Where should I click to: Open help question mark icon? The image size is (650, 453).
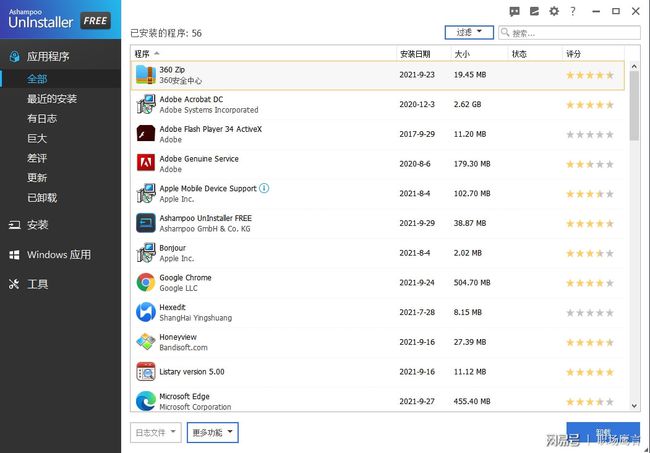pos(573,12)
